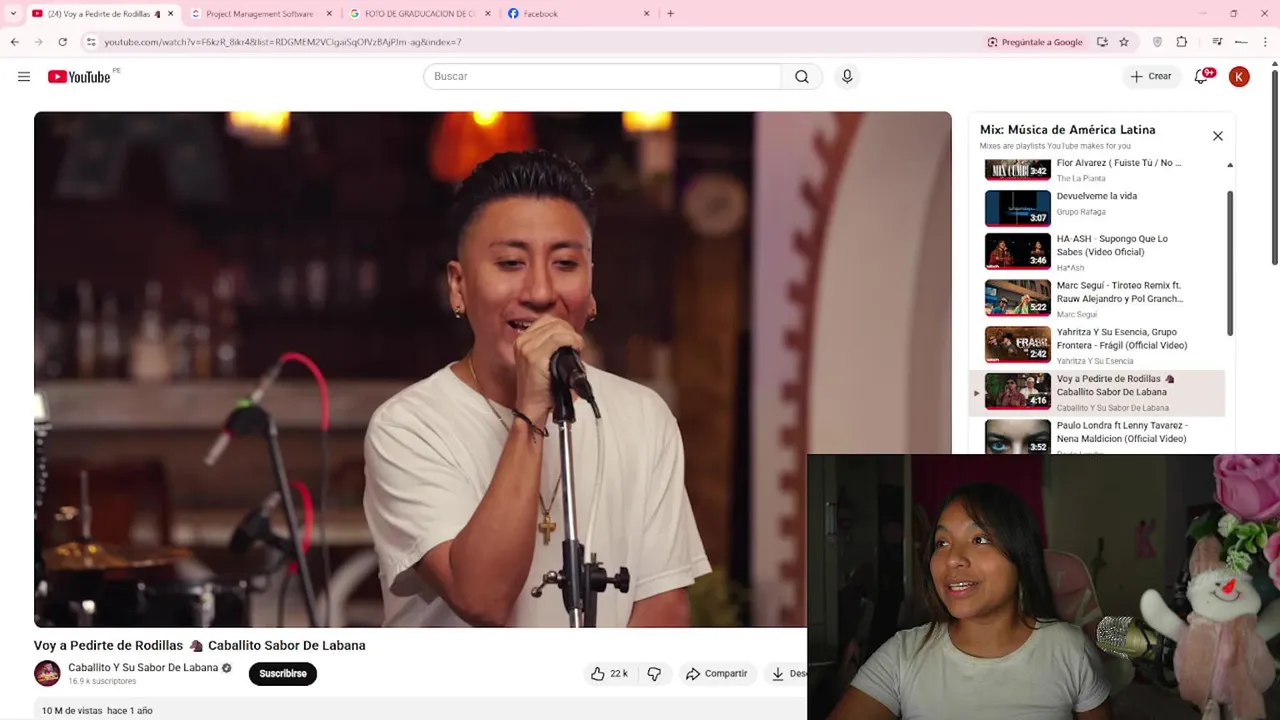Play Marc Seguí Tiroteo Remix item

click(1097, 298)
